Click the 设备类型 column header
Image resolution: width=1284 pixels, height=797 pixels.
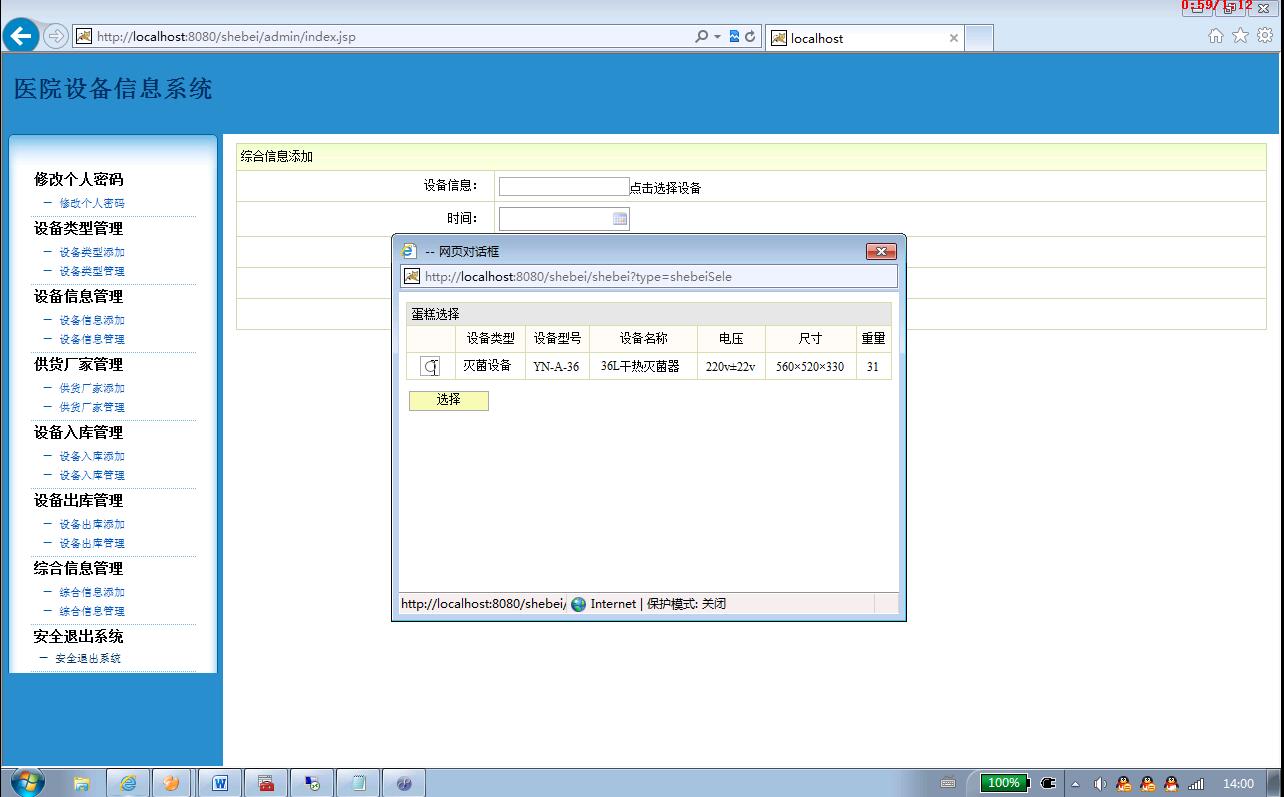click(x=491, y=339)
